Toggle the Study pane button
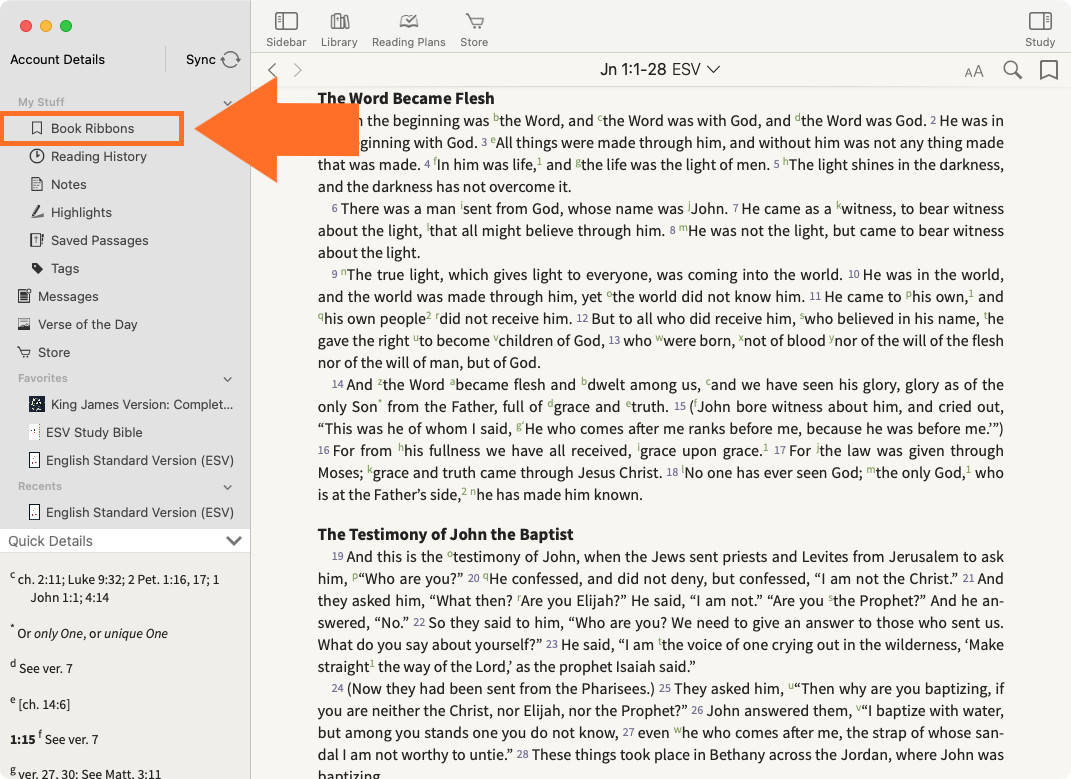Screen dimensions: 1071x779 1040,30
